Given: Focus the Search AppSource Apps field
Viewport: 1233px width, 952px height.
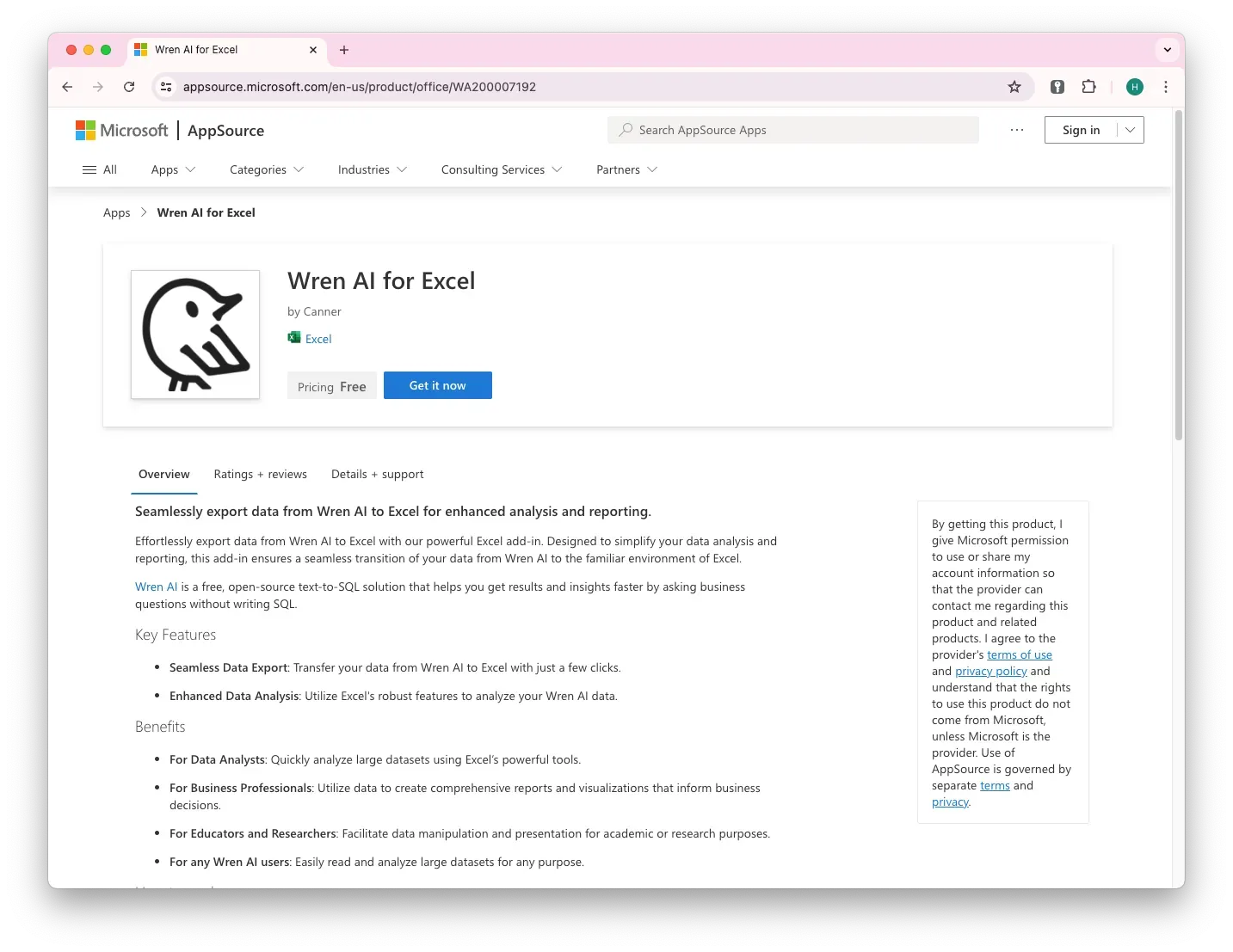Looking at the screenshot, I should click(x=792, y=130).
